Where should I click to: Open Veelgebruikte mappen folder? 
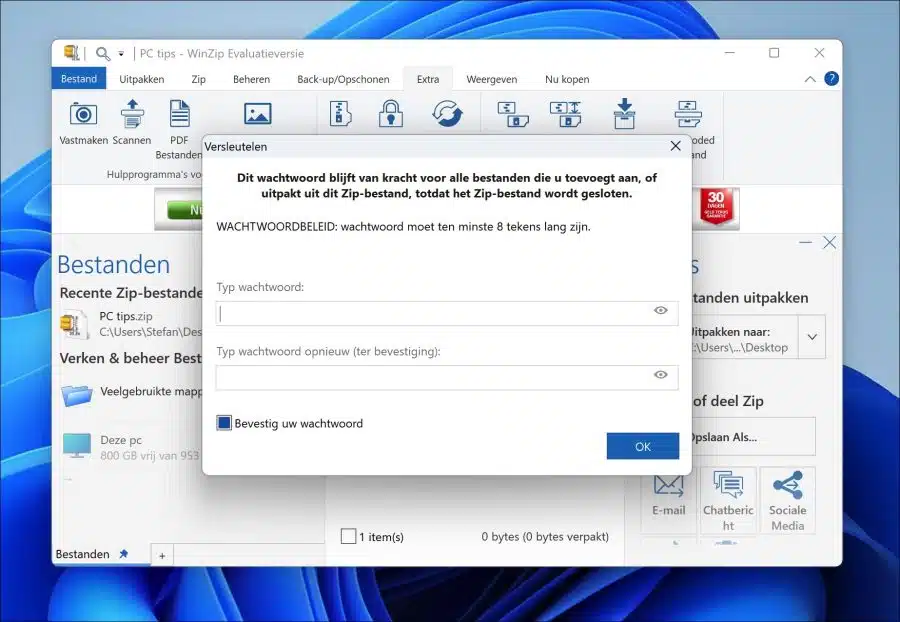(x=132, y=394)
